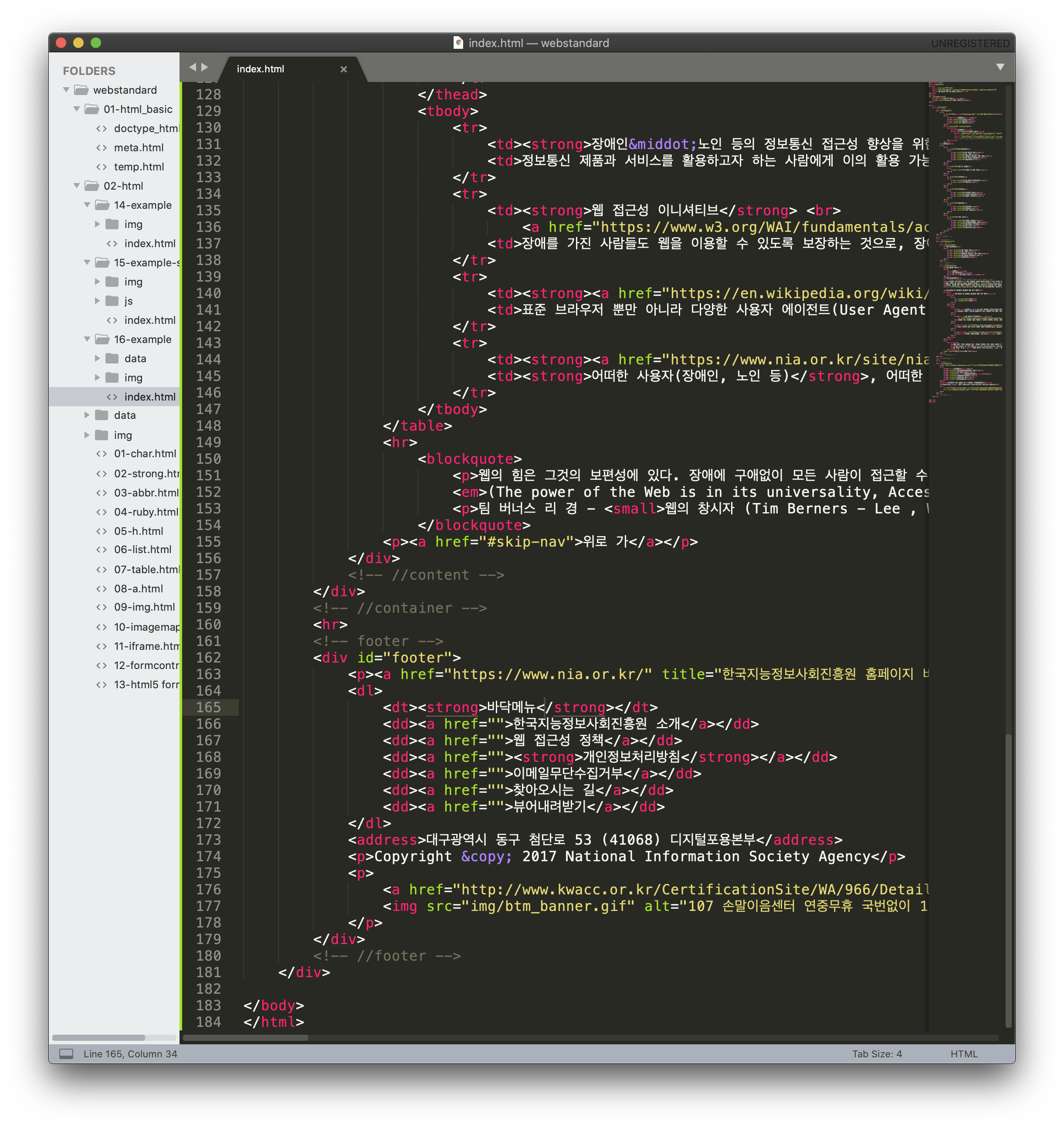
Task: Open meta.html file in sidebar
Action: pos(139,147)
